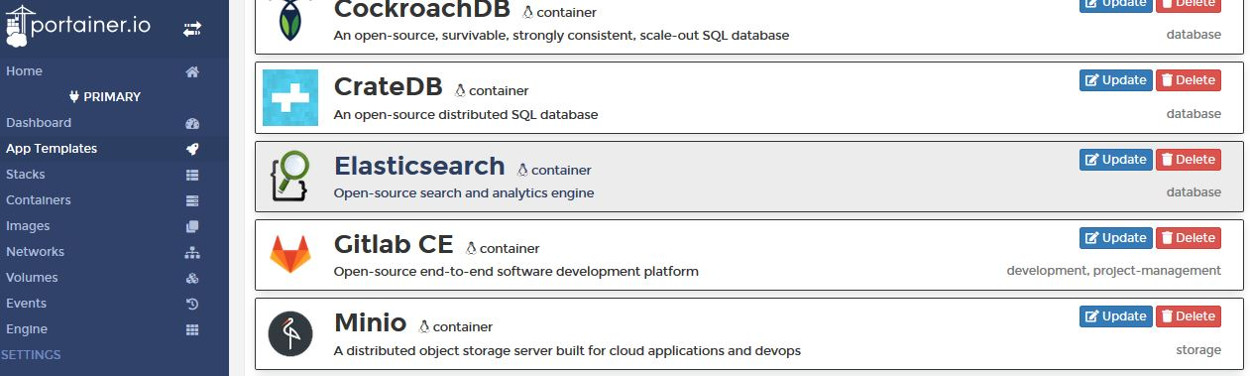Click the portainer.io logo
Image resolution: width=1250 pixels, height=376 pixels.
(78, 27)
